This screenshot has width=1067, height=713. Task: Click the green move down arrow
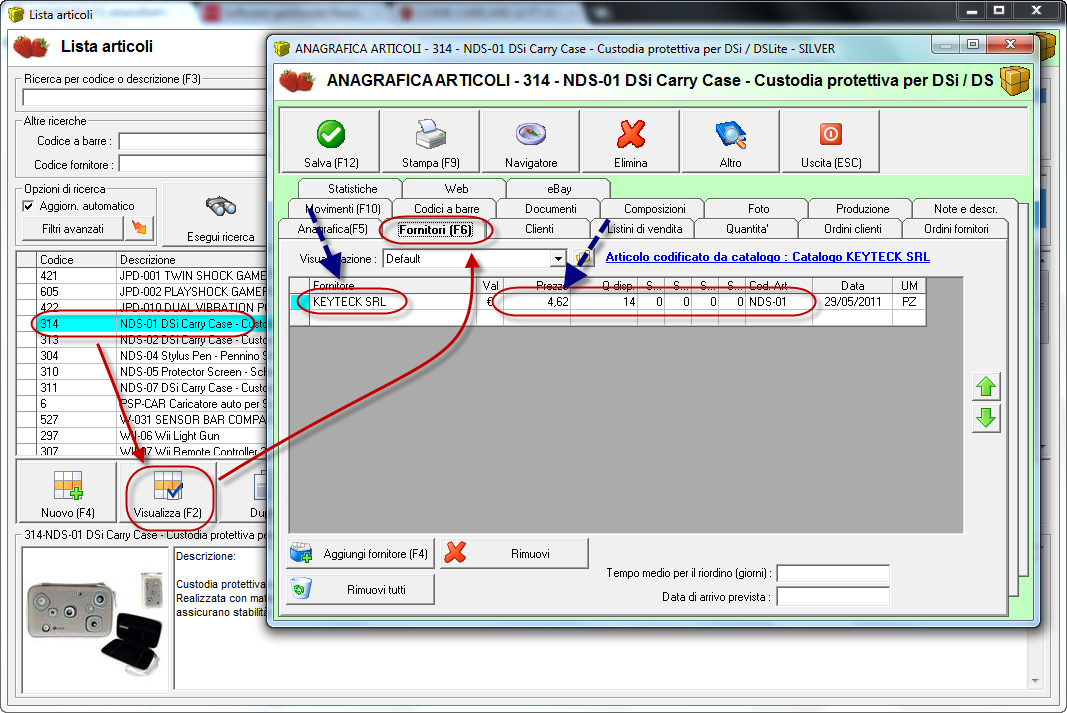coord(986,418)
